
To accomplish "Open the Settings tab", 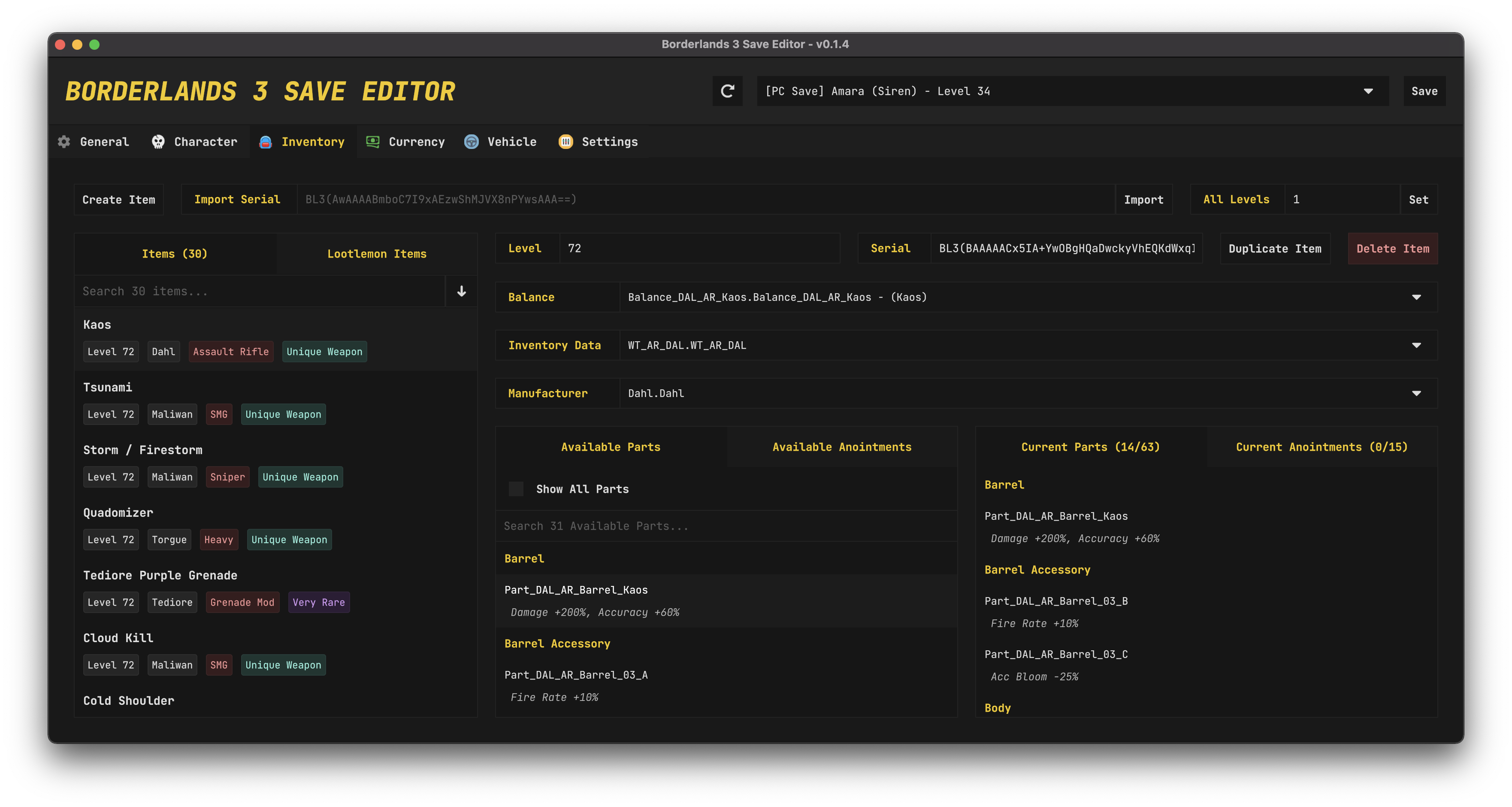I will point(599,142).
